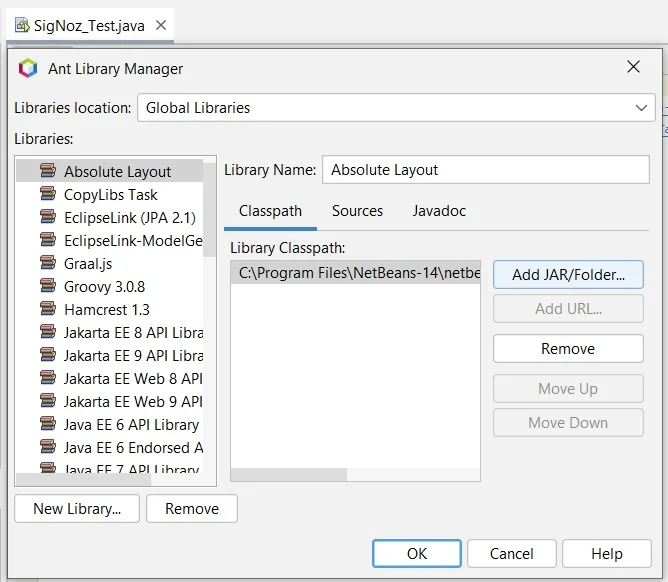
Task: Select Jakarta EE 9 API Library entry
Action: tap(109, 355)
